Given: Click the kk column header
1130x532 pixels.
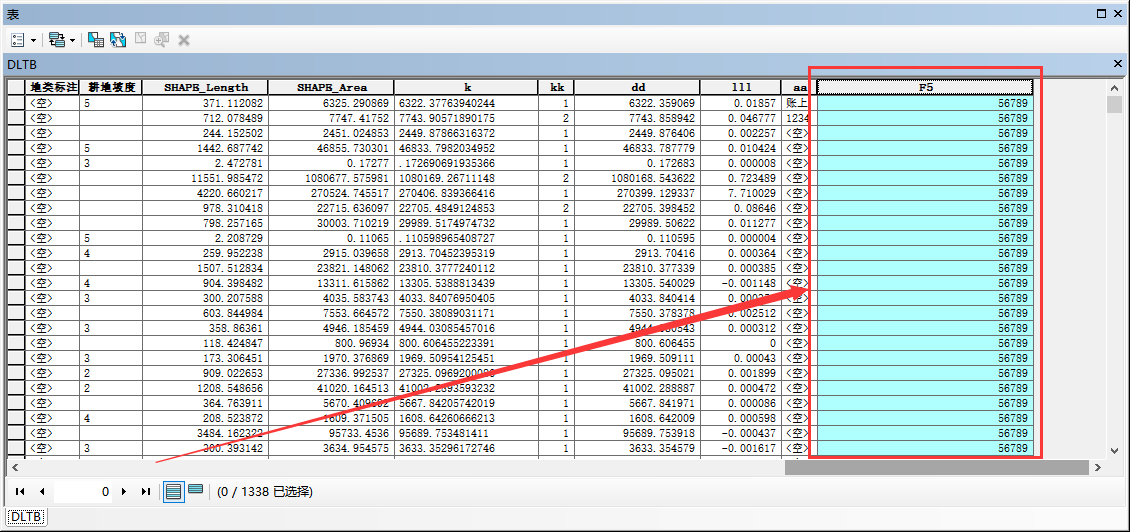Looking at the screenshot, I should (x=556, y=87).
